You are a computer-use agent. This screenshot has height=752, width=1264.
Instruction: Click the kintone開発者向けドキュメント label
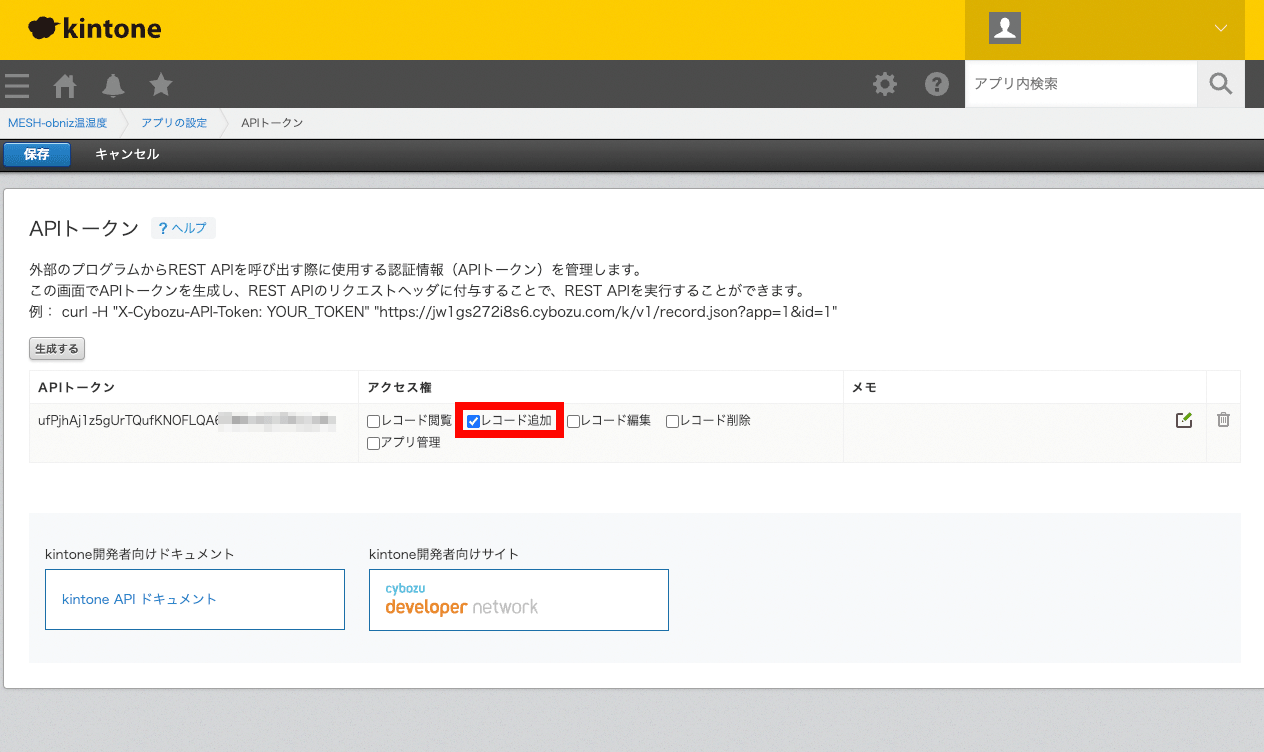pyautogui.click(x=140, y=553)
